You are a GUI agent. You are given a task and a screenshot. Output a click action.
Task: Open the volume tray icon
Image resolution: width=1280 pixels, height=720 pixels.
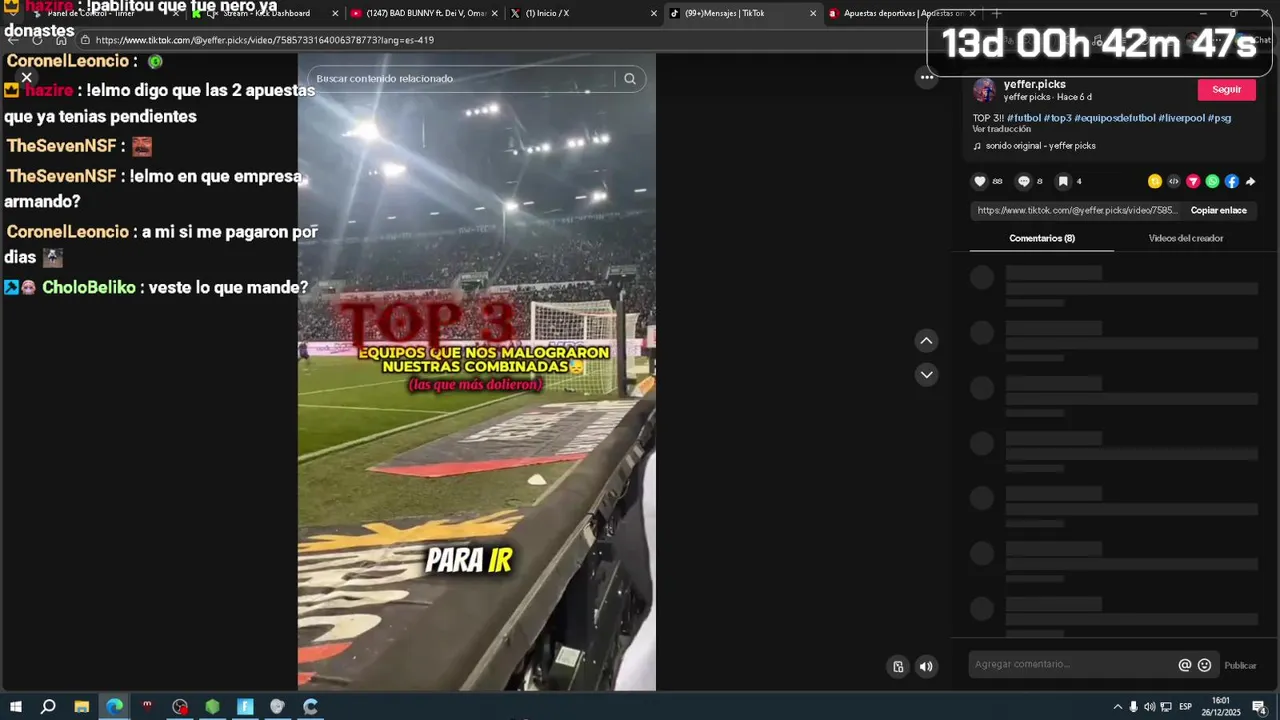pos(1149,707)
